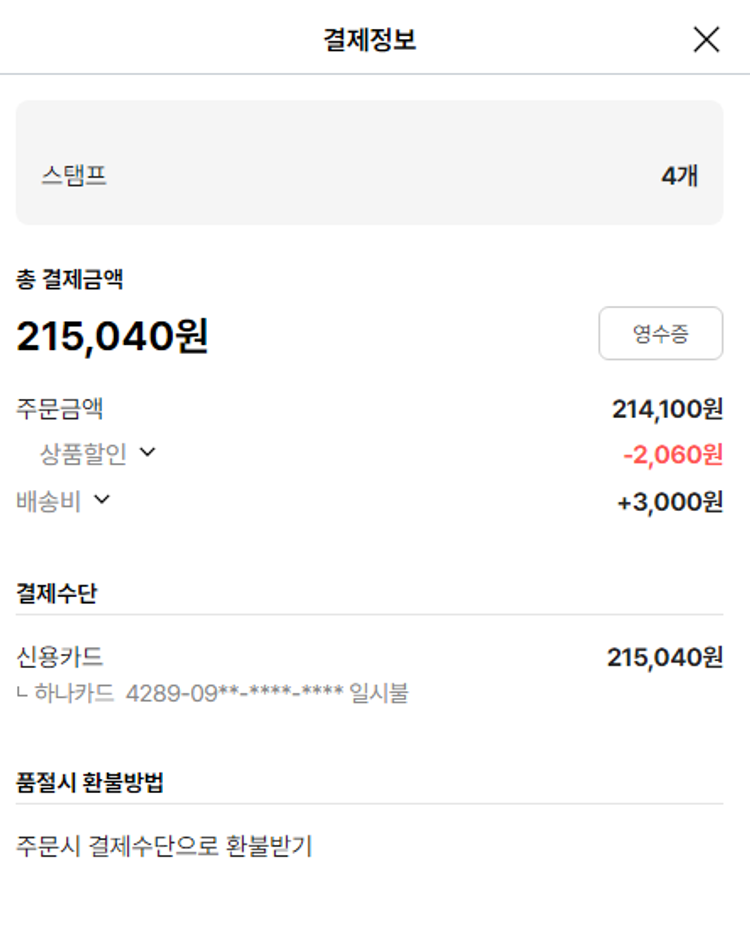This screenshot has height=929, width=750.
Task: Click the red -2,060원 discount amount
Action: click(672, 455)
